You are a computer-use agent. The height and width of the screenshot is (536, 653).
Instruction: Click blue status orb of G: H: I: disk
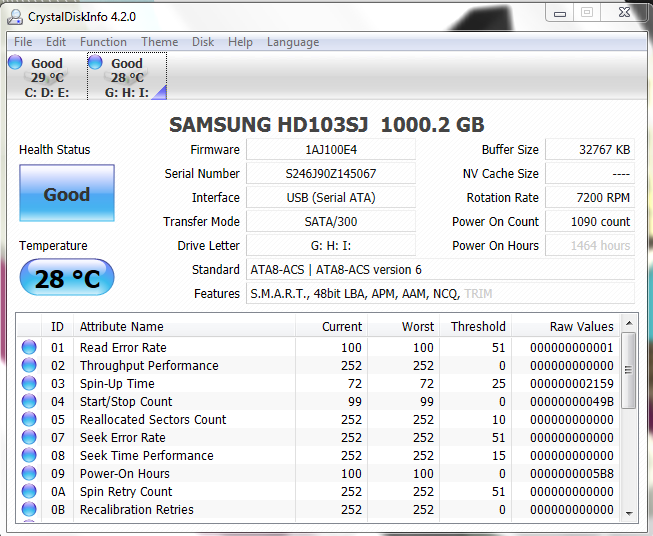point(95,62)
